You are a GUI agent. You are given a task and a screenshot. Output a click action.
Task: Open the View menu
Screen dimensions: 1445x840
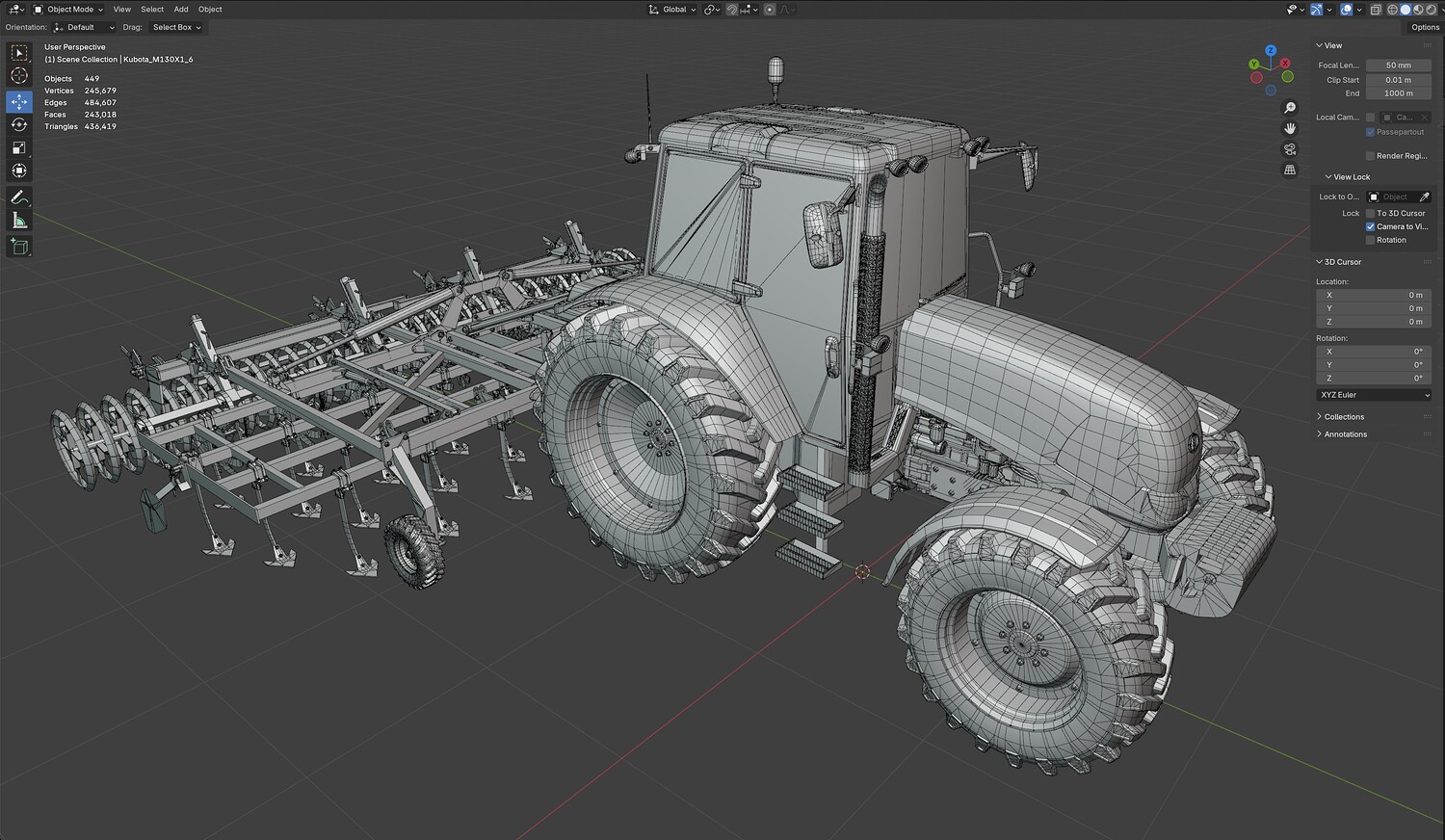click(122, 10)
